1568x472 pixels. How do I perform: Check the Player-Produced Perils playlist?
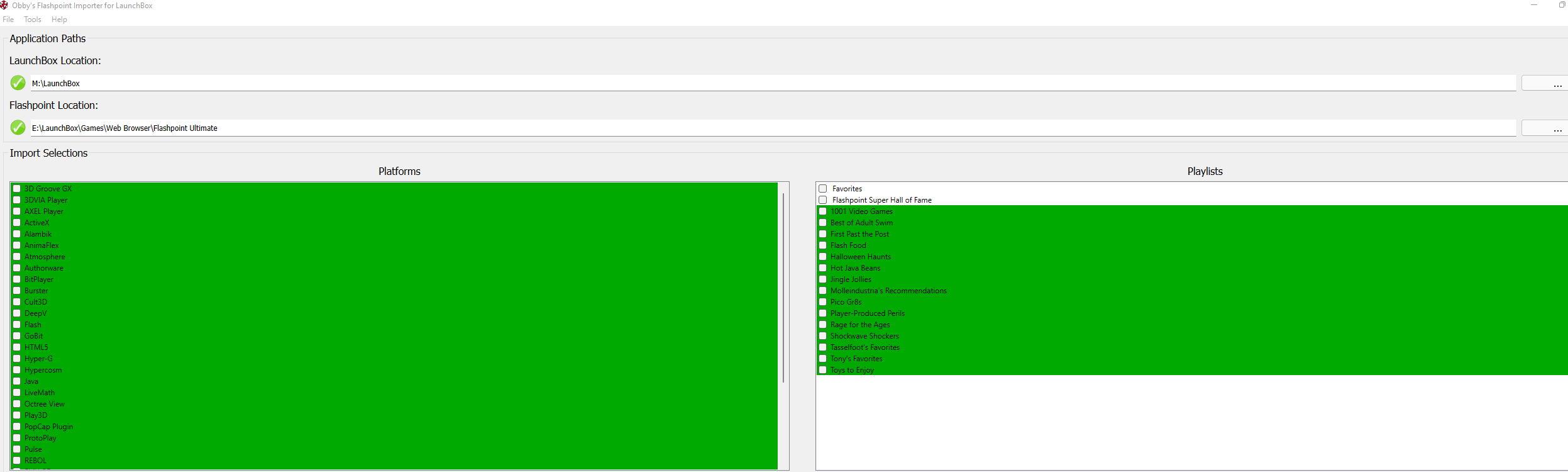(x=822, y=313)
